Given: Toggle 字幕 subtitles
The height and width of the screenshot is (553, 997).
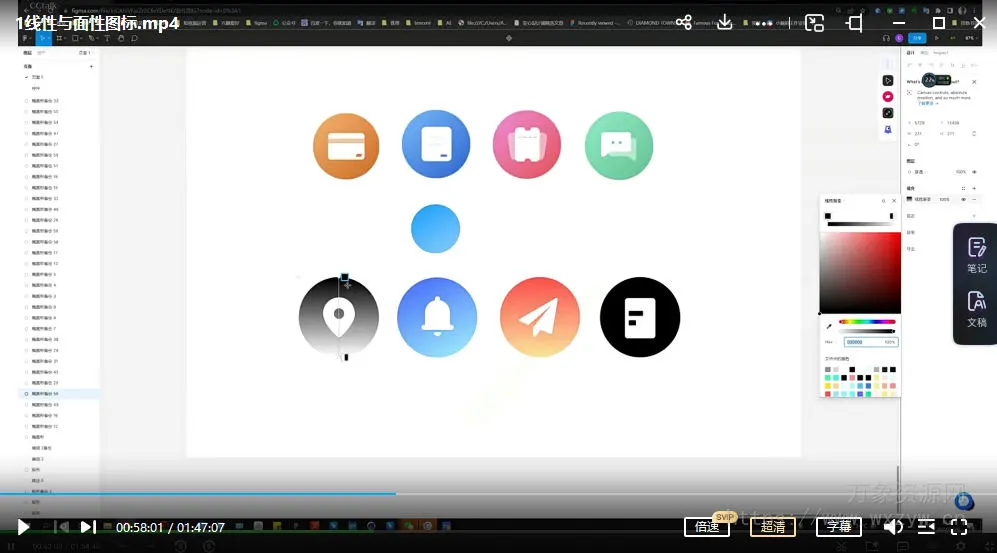Looking at the screenshot, I should click(839, 527).
